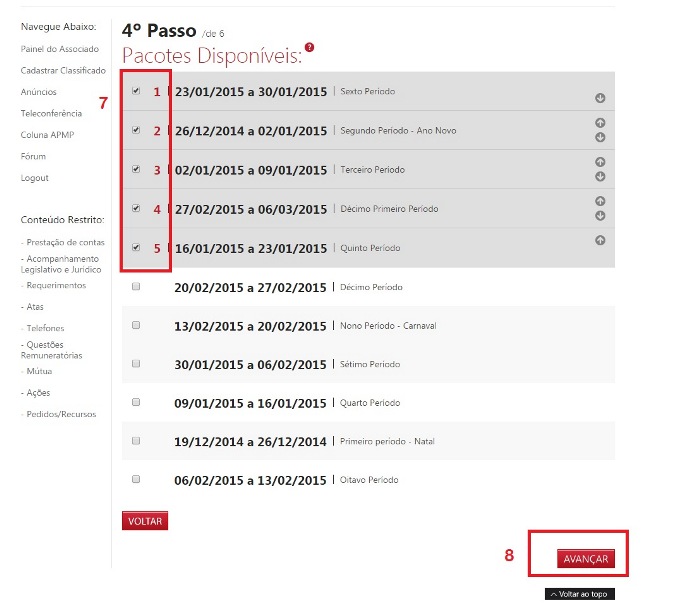Check the Nono Período - Carnaval checkbox
This screenshot has height=604, width=700.
(x=136, y=325)
